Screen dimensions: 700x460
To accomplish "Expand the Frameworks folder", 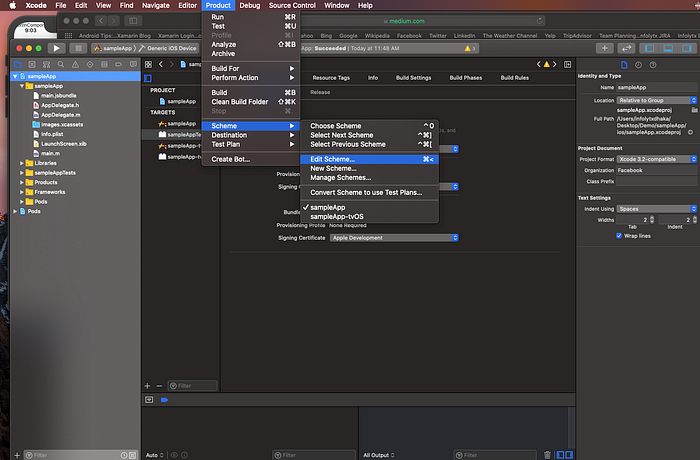I will [x=21, y=192].
